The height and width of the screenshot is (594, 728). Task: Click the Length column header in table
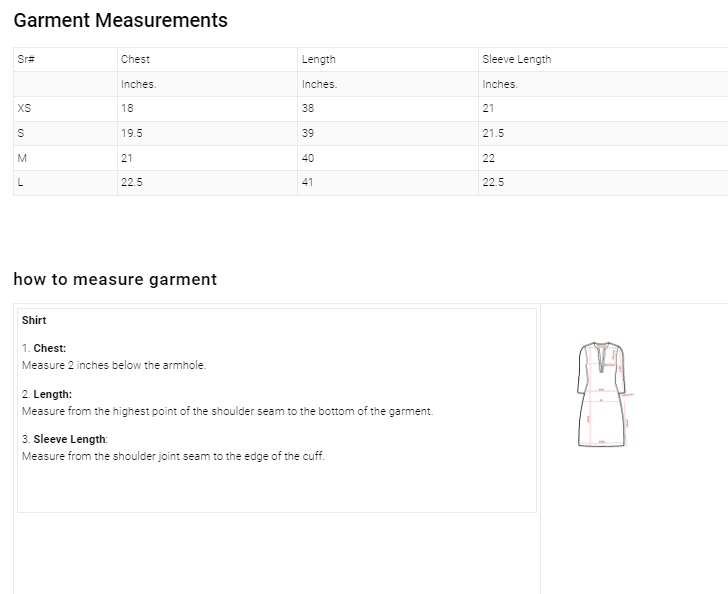pos(318,59)
